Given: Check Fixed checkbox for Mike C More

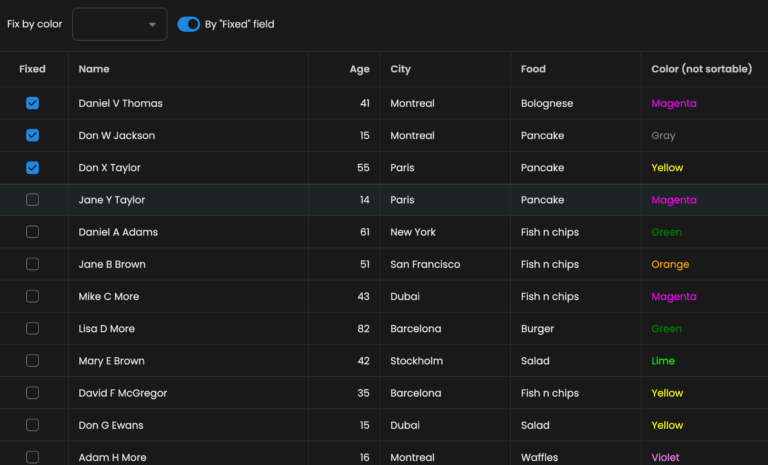Looking at the screenshot, I should pyautogui.click(x=33, y=296).
